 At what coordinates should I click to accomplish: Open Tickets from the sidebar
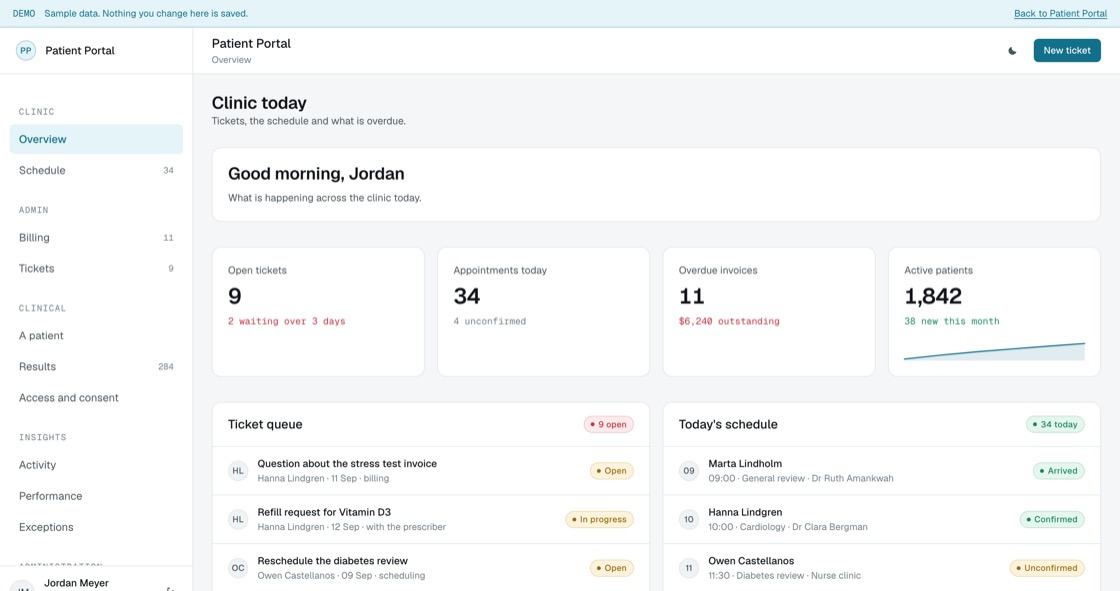[x=96, y=269]
